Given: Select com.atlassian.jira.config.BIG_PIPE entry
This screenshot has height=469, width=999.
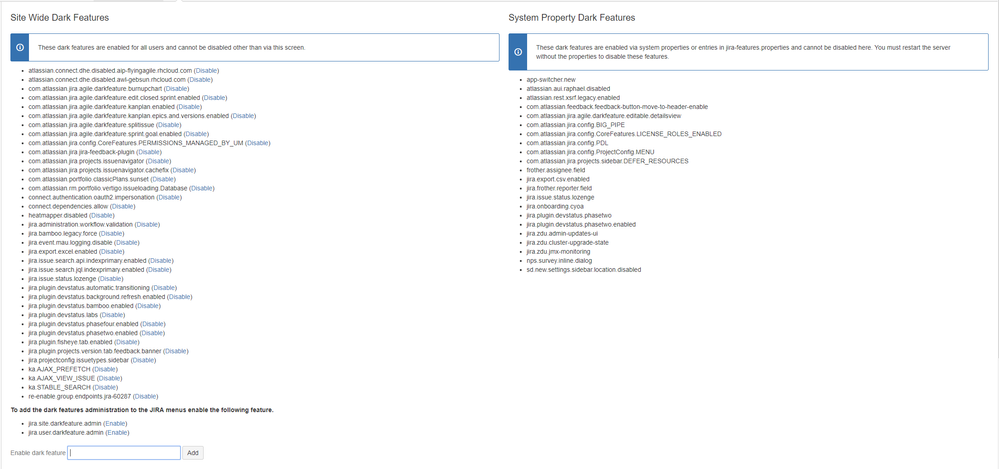Looking at the screenshot, I should pos(575,125).
